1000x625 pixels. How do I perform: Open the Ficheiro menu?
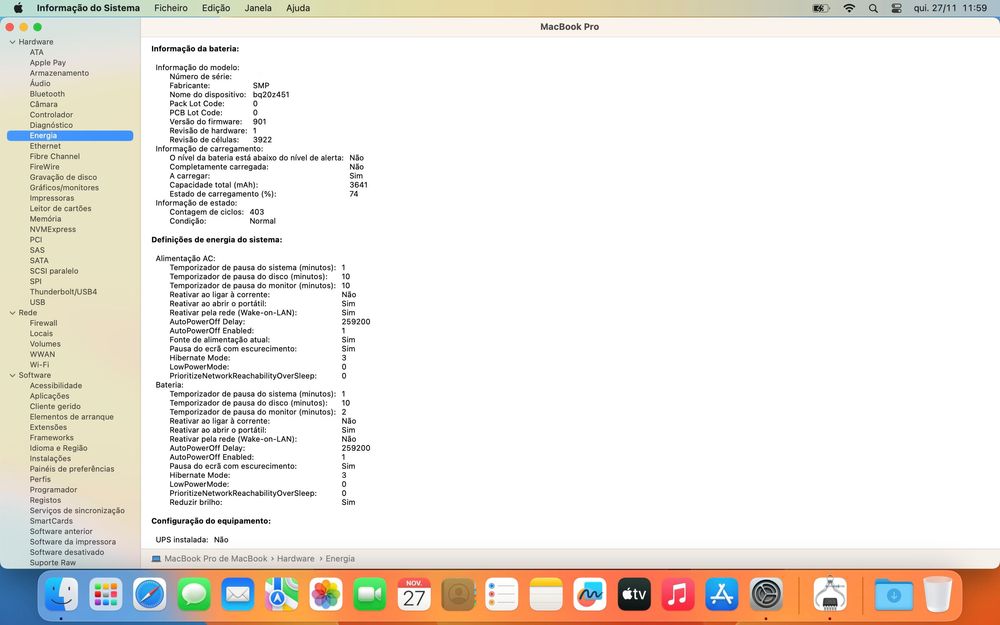[x=171, y=8]
